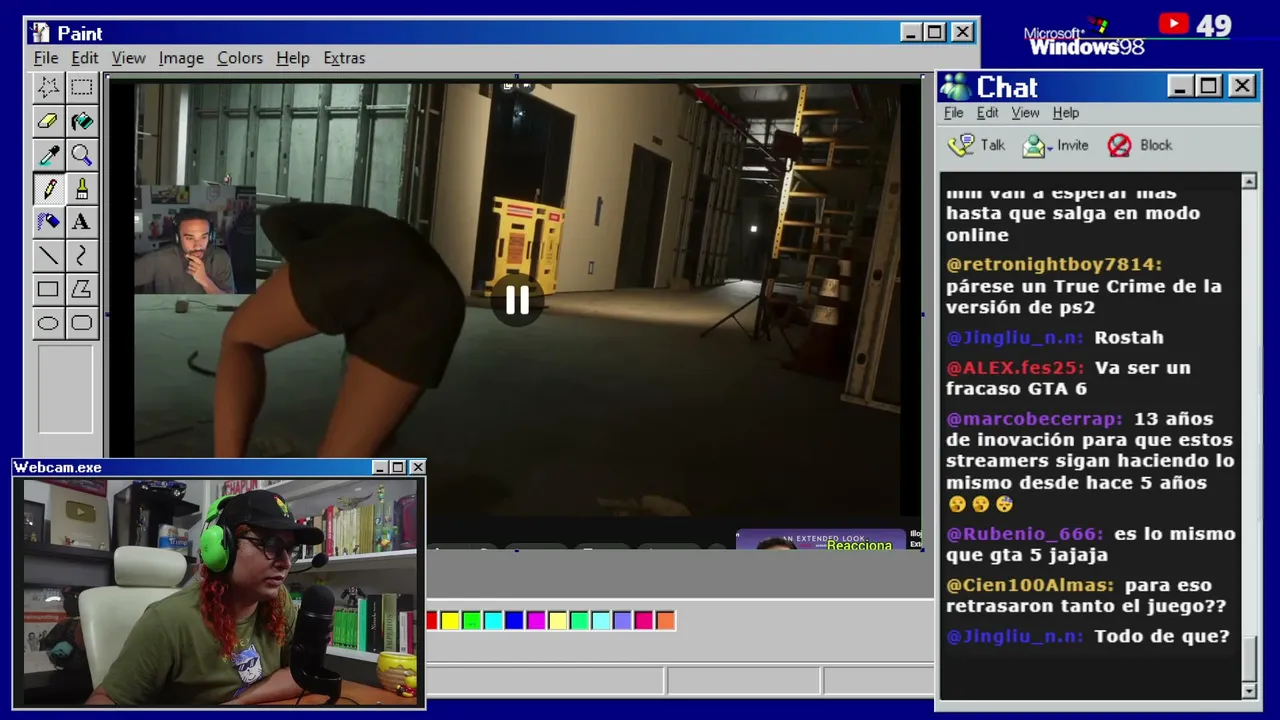Click the Paint color preview box under toolbox
Image resolution: width=1280 pixels, height=720 pixels.
point(65,389)
